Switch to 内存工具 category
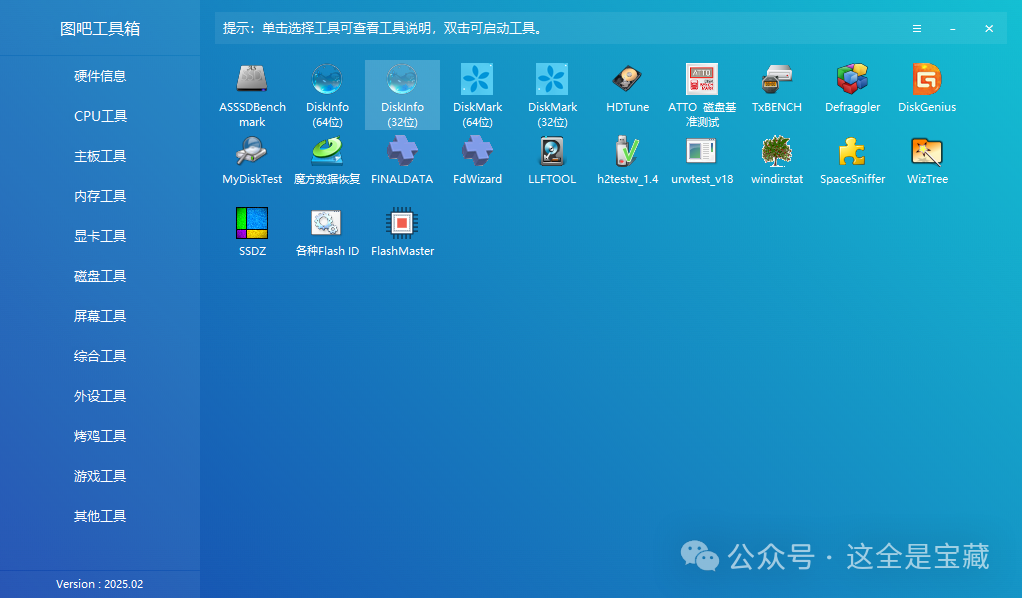 tap(100, 196)
